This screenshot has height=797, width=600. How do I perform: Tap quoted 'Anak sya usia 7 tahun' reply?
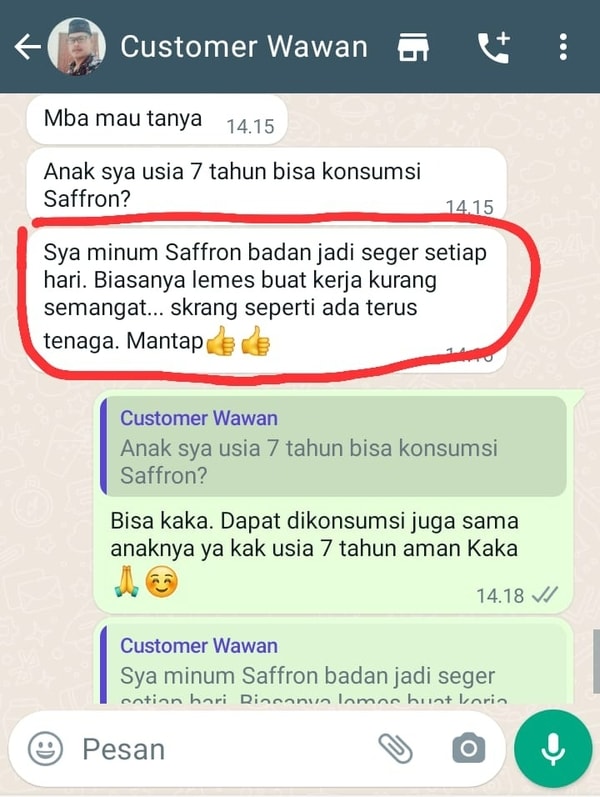334,446
